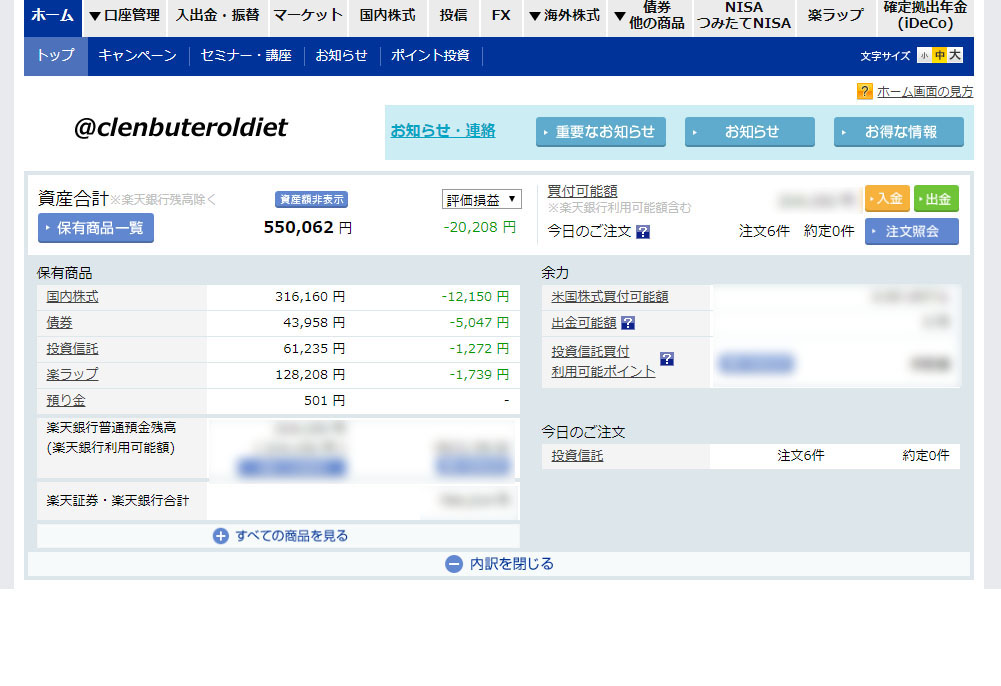Screen dimensions: 1001x686
Task: Set text size to small (小)
Action: [x=924, y=56]
